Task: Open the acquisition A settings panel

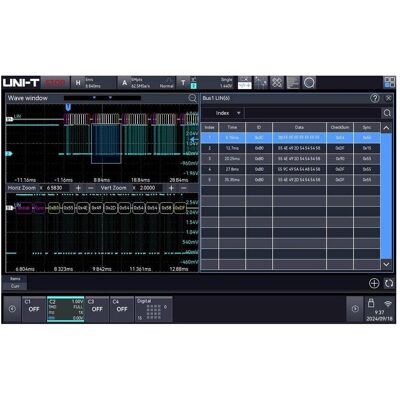Action: (147, 83)
